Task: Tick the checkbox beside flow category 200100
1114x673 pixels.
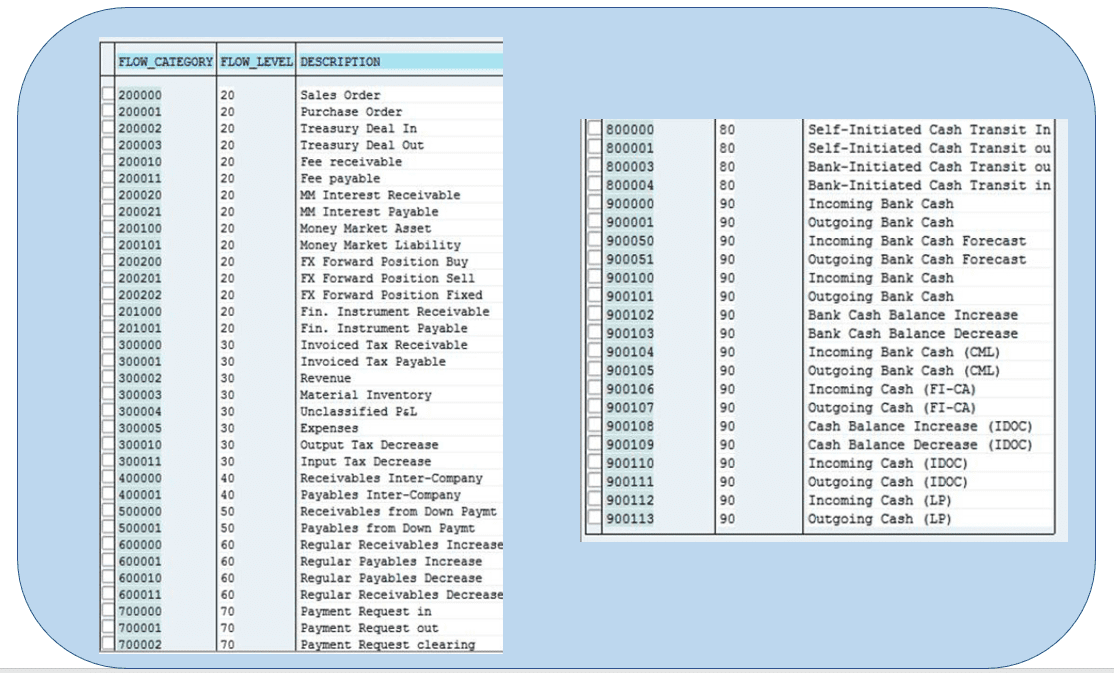Action: [x=108, y=228]
